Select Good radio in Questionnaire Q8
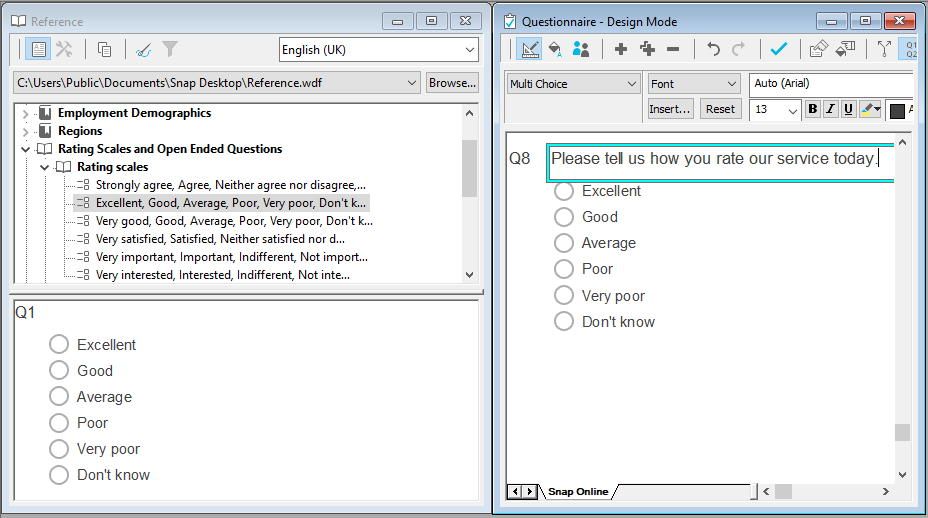This screenshot has height=518, width=928. tap(564, 217)
